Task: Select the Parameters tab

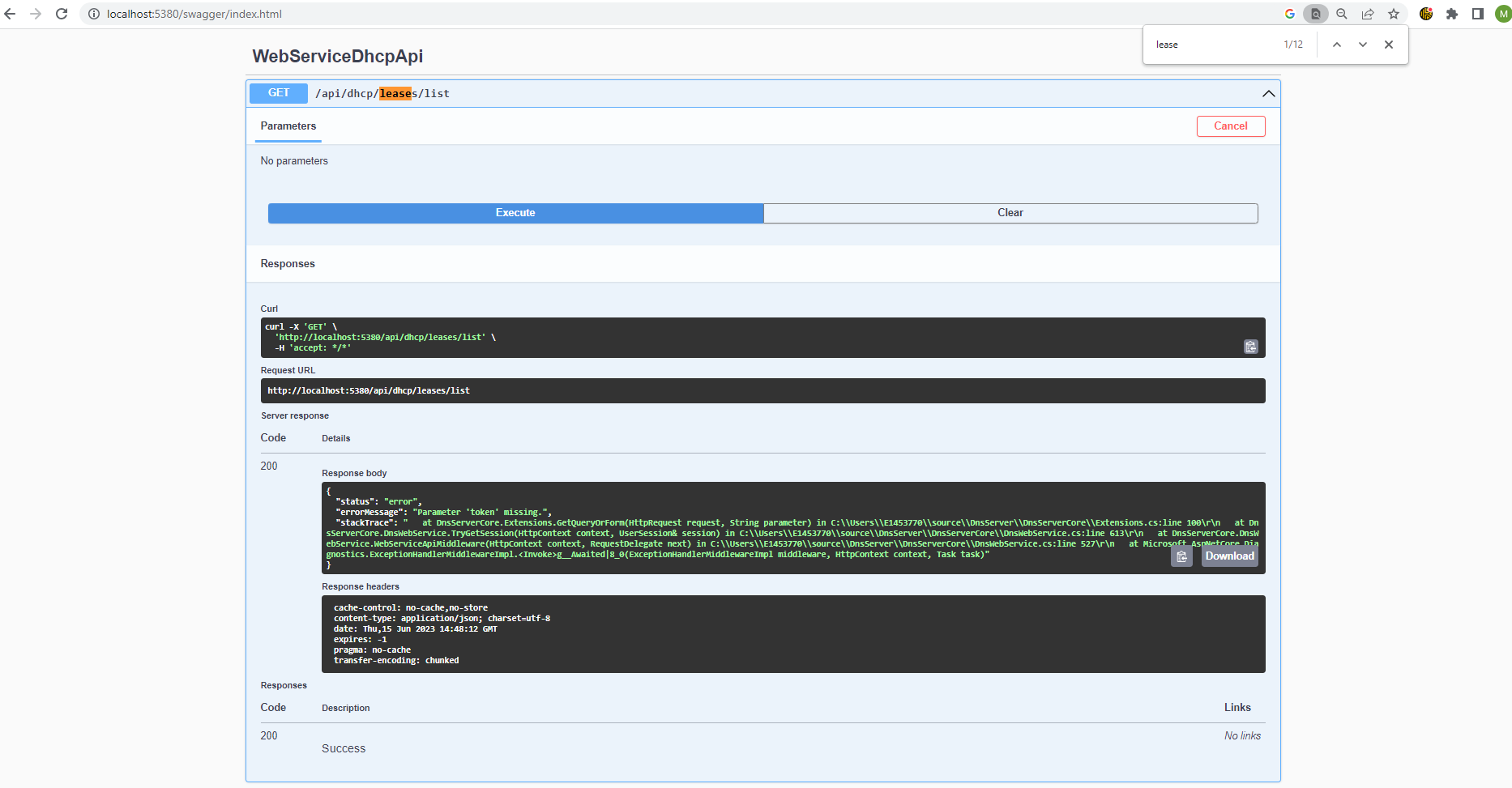Action: (x=288, y=126)
